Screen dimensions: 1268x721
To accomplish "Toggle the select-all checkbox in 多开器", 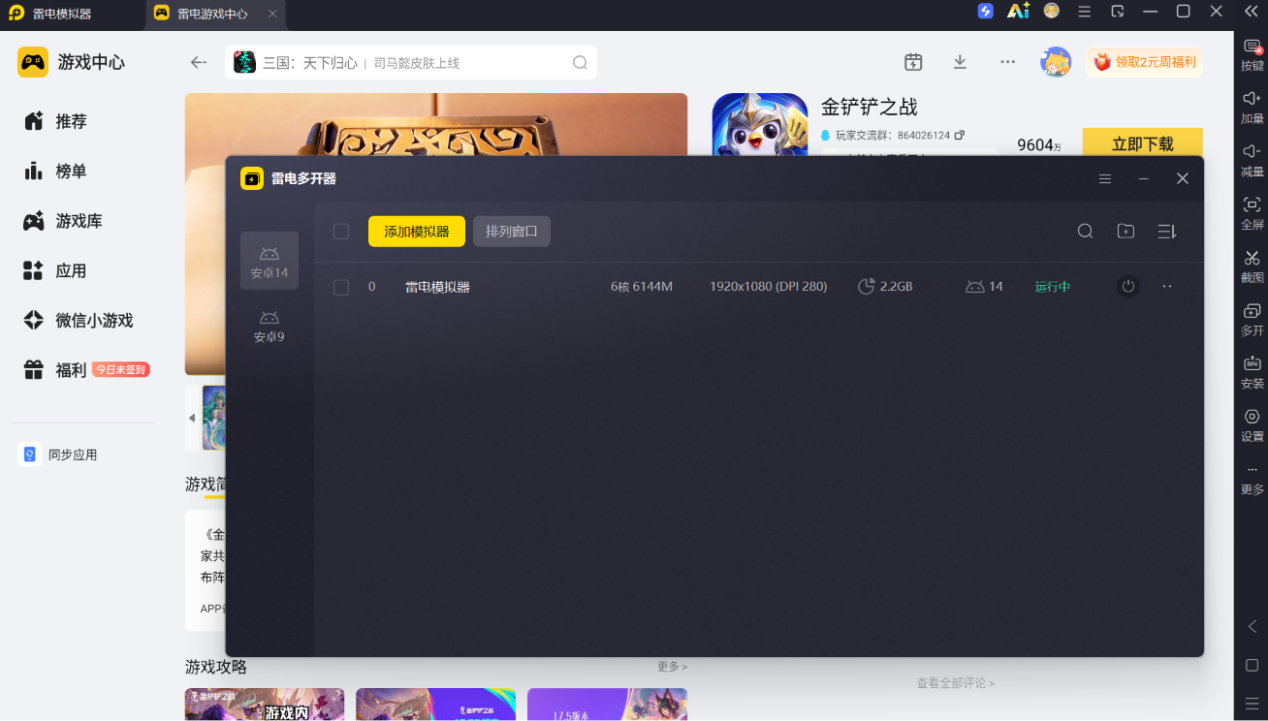I will pyautogui.click(x=341, y=231).
